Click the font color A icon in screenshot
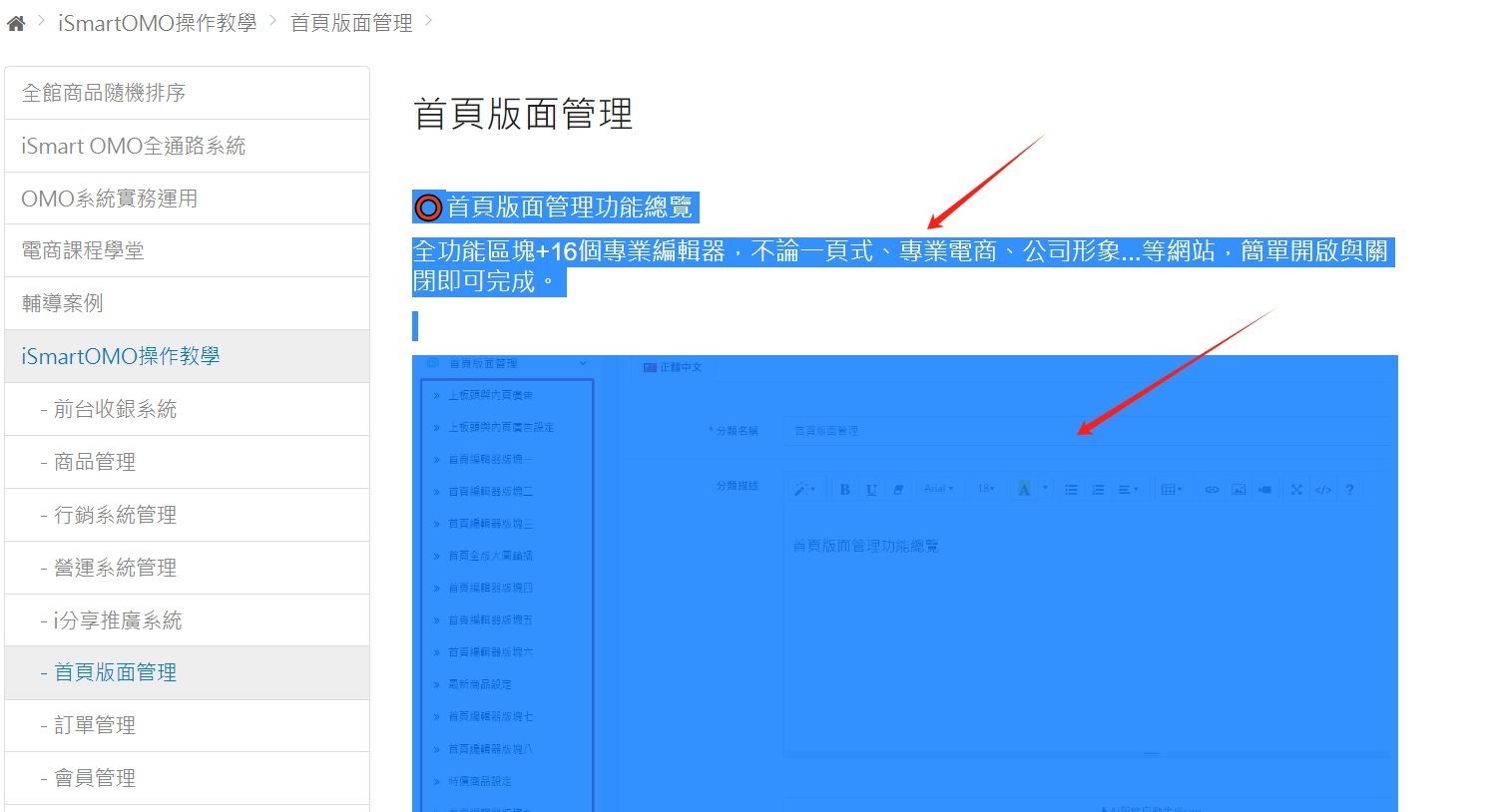This screenshot has height=812, width=1489. [1024, 489]
